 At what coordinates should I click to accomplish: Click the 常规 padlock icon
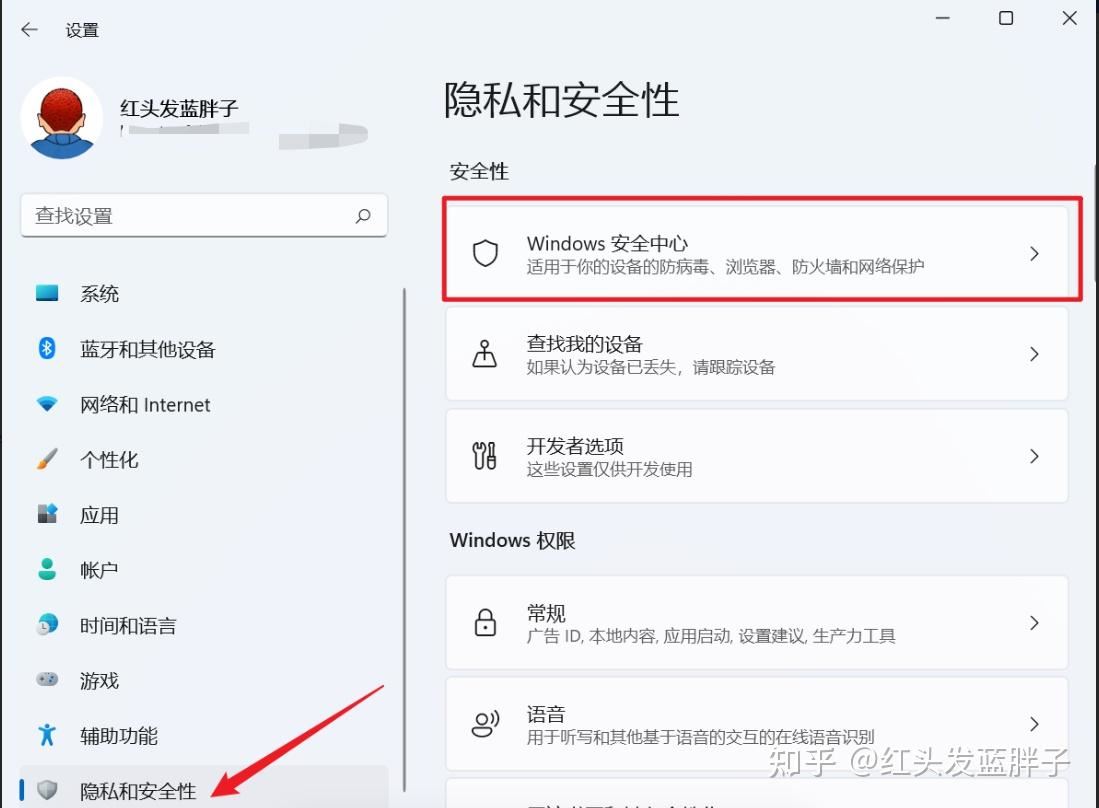(x=485, y=623)
